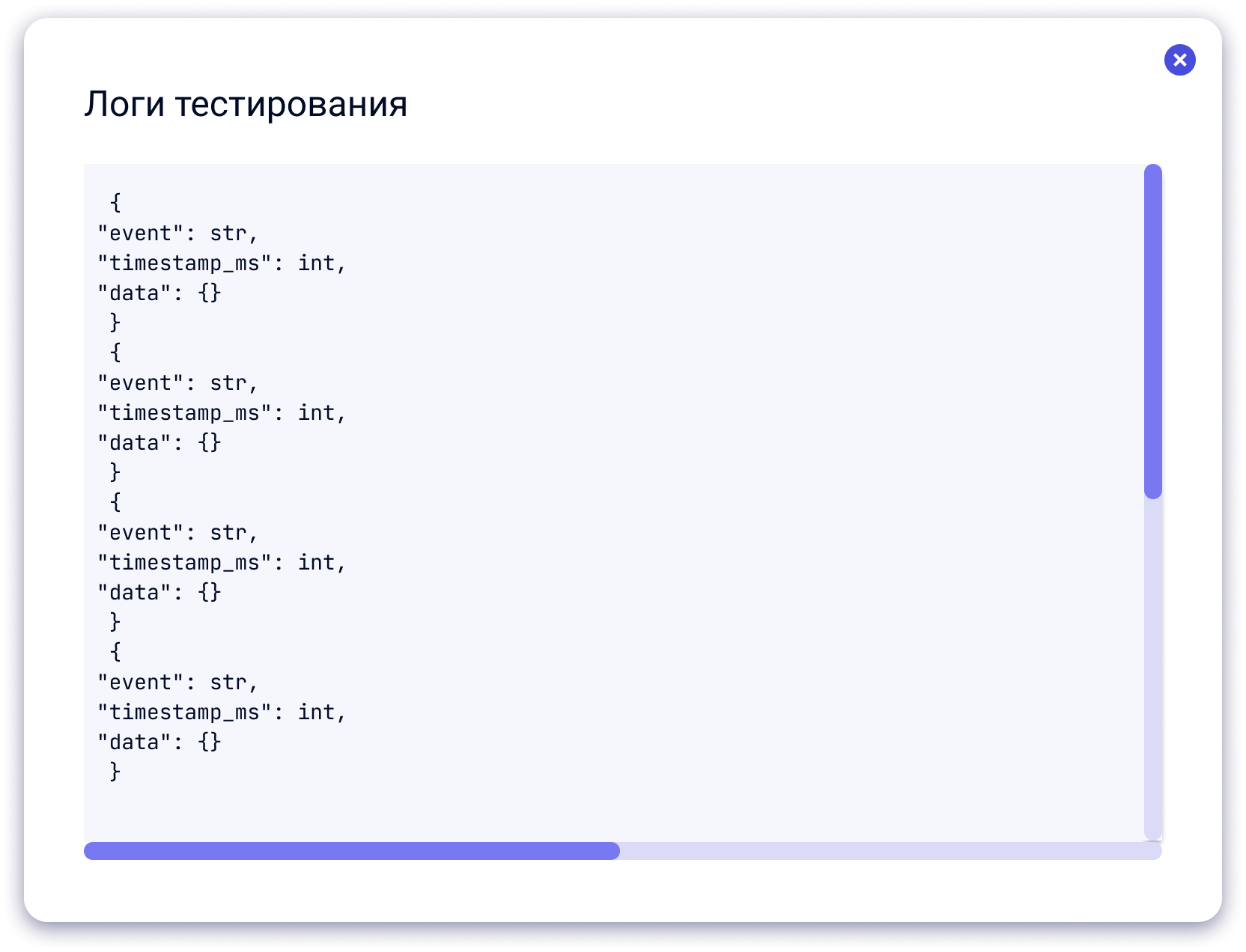Select the "event": str line in the third entry

click(x=178, y=533)
